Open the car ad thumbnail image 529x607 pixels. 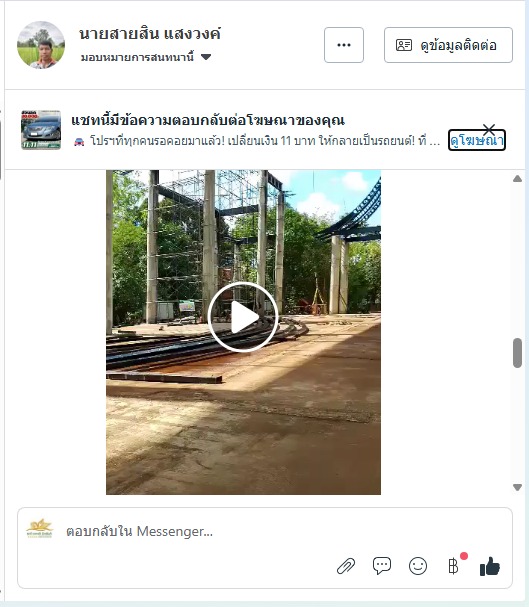tap(41, 130)
